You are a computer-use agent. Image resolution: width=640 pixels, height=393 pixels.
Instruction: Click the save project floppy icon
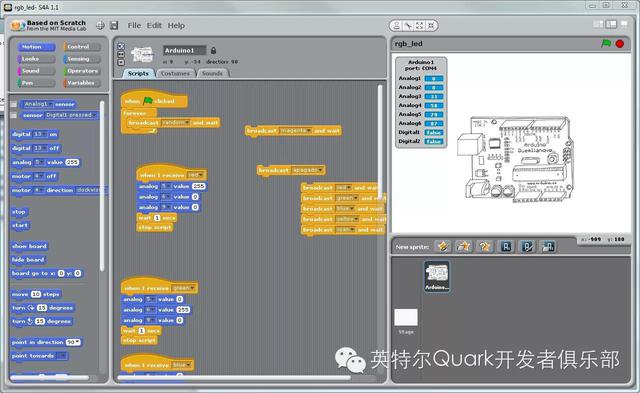[114, 25]
